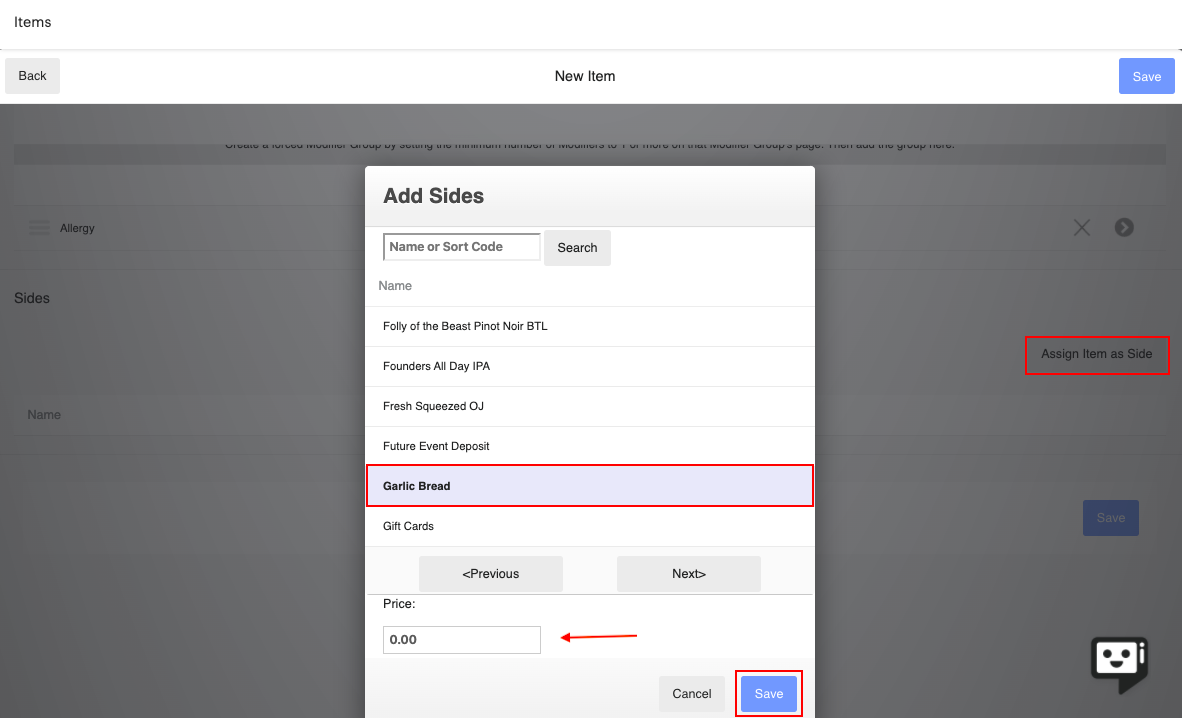
Task: Save the new item from the header
Action: [x=1146, y=75]
